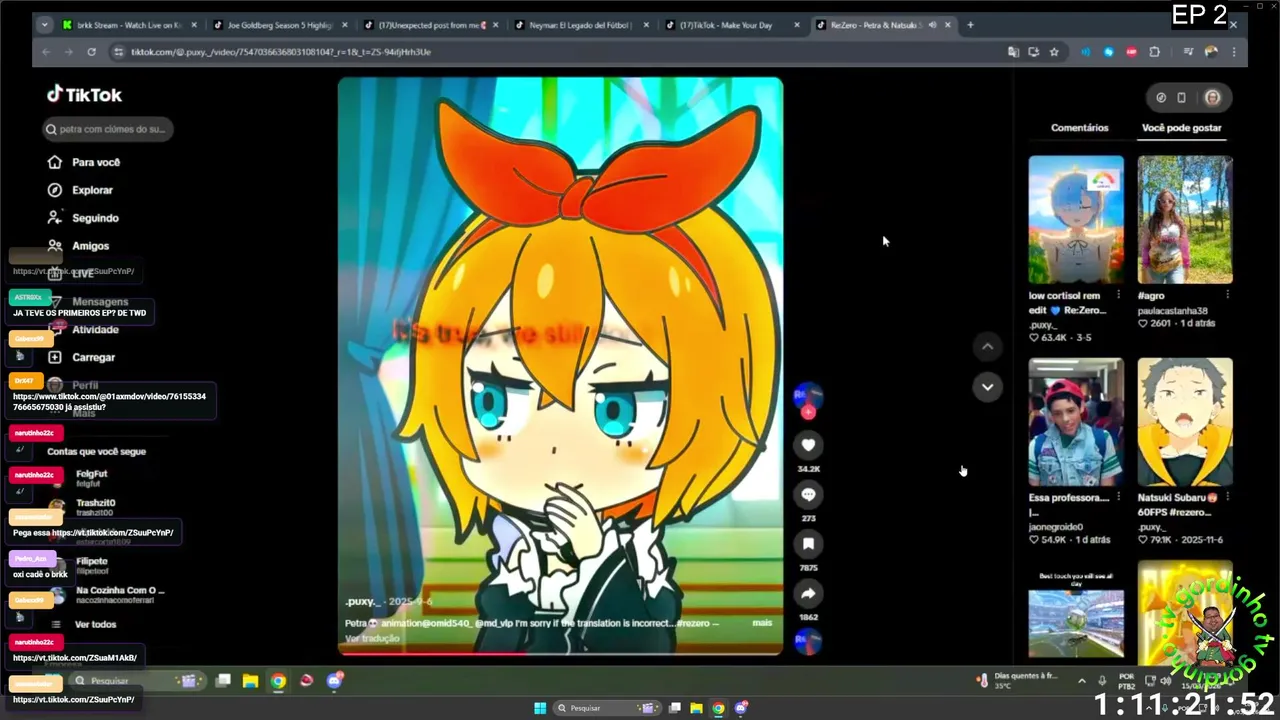Reload the page in Chrome
This screenshot has height=720, width=1280.
pos(91,52)
